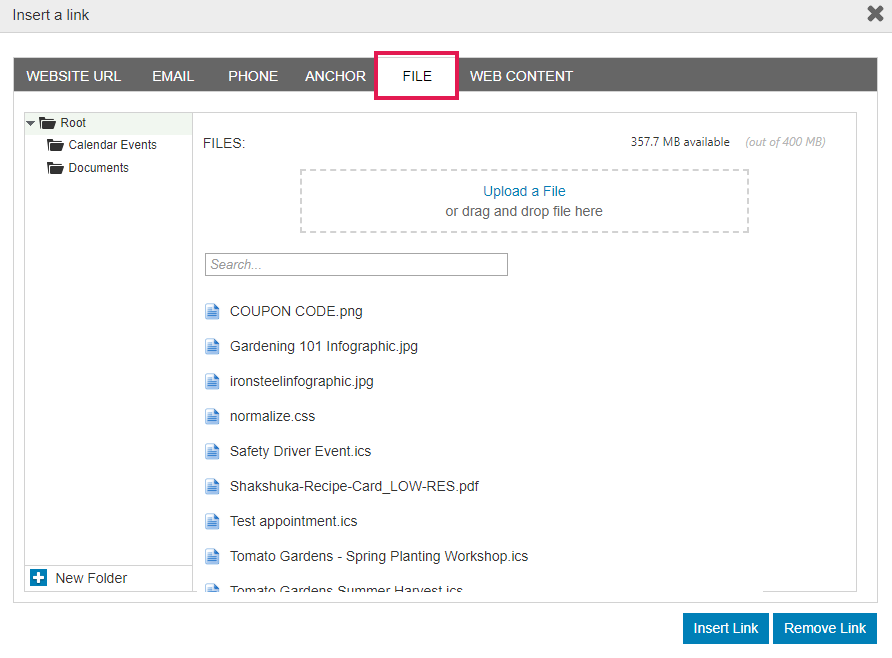Image resolution: width=892 pixels, height=658 pixels.
Task: Pick Tomato Gardens - Spring Planting Workshop.ics
Action: click(379, 556)
